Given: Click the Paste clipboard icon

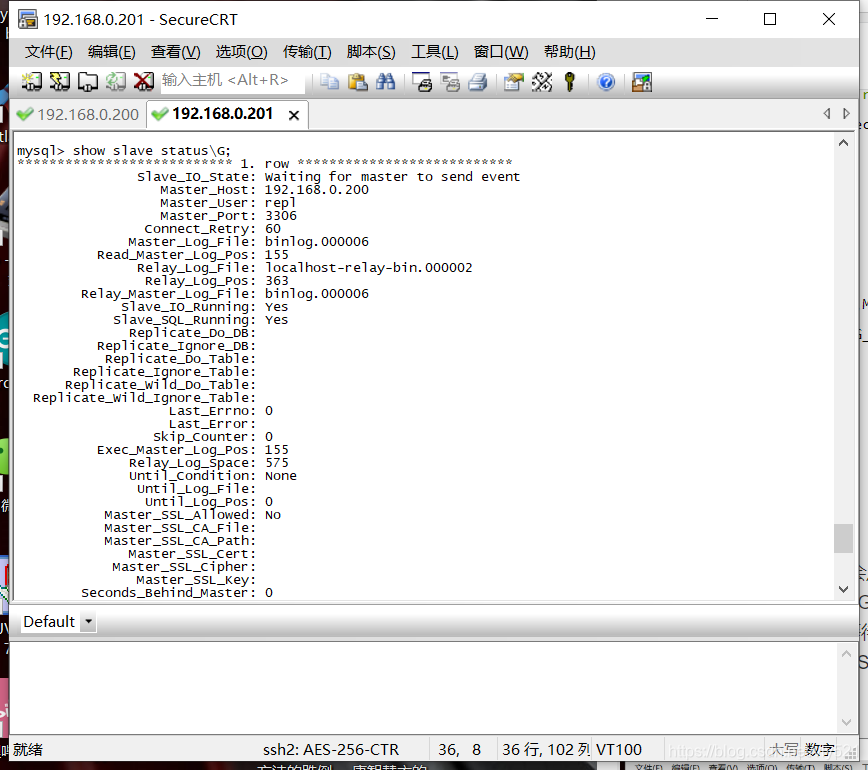Looking at the screenshot, I should 358,82.
